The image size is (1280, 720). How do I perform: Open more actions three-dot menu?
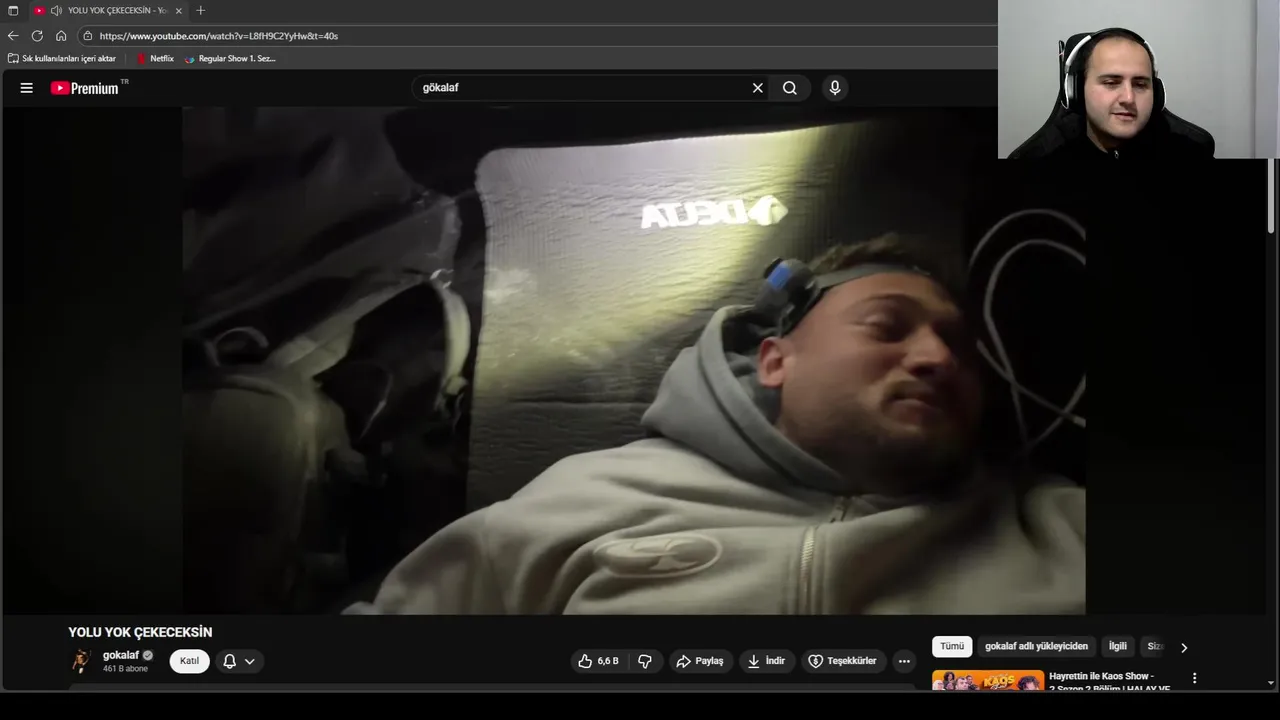click(904, 661)
